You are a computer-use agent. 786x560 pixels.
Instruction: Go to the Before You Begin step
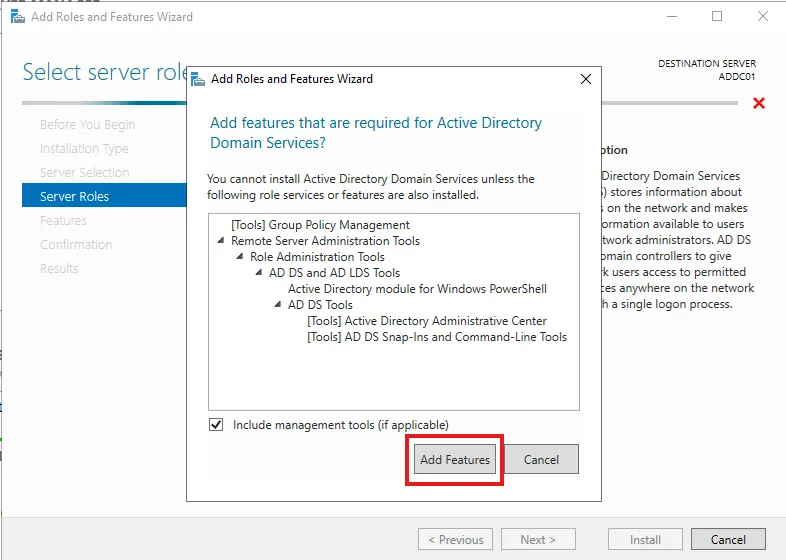(x=87, y=125)
